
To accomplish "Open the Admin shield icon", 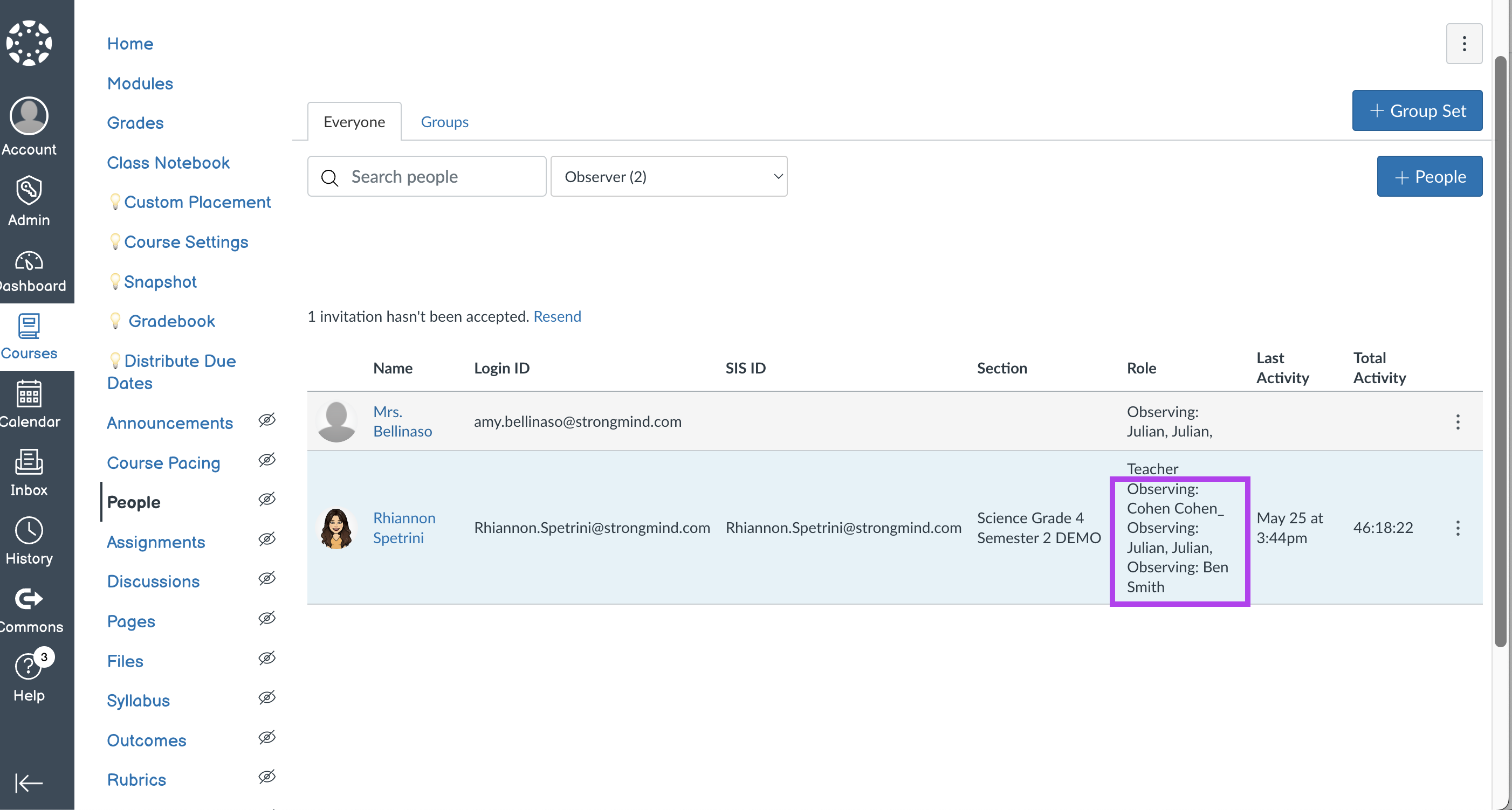I will click(29, 191).
